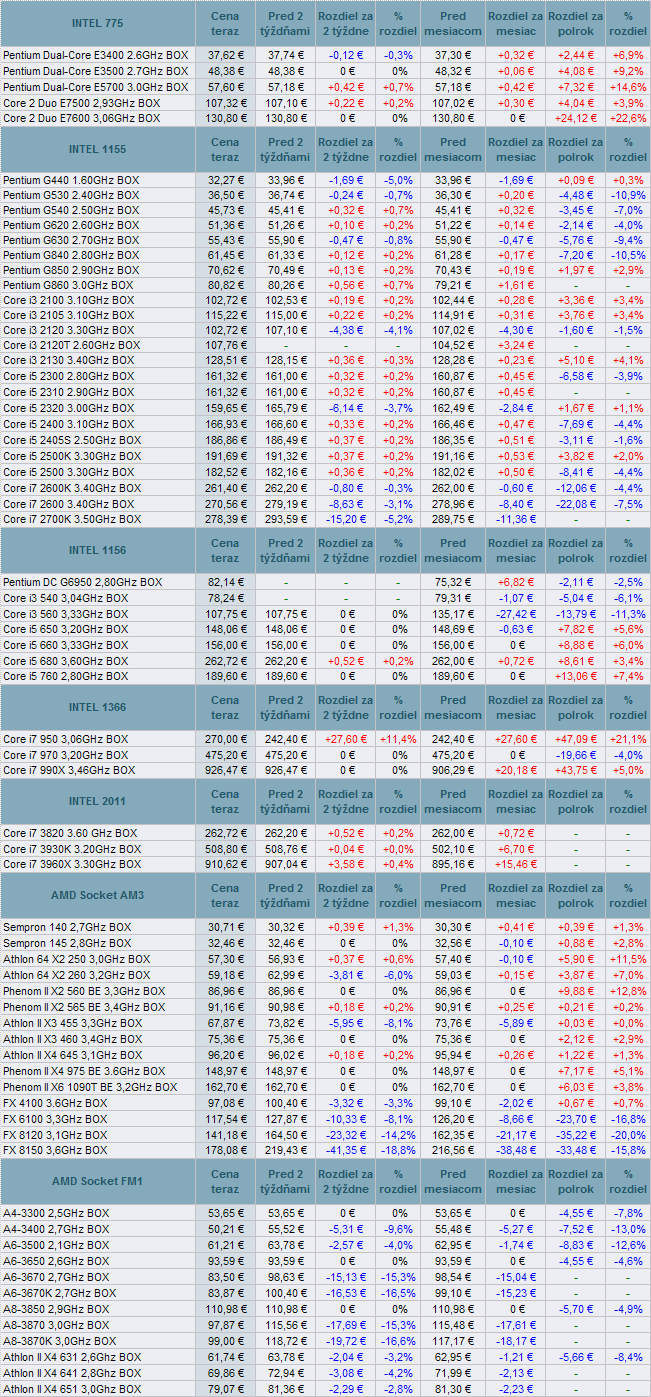Click +24,12 € half-year change for E7600
The height and width of the screenshot is (1397, 651).
[575, 118]
